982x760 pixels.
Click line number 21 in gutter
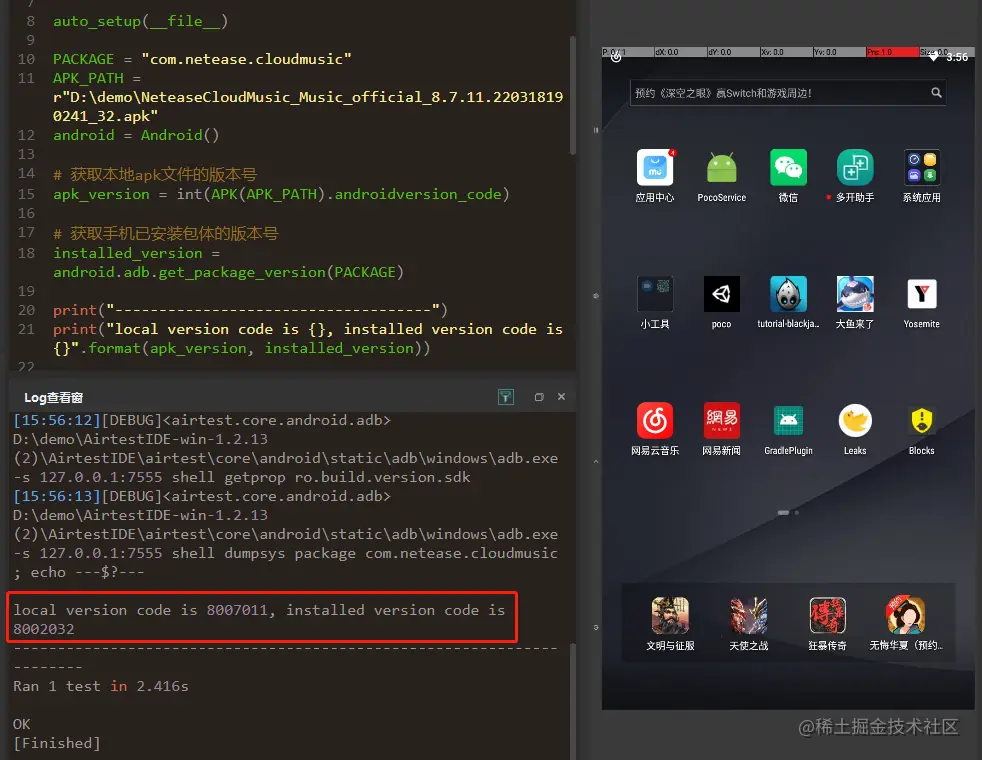click(x=26, y=329)
